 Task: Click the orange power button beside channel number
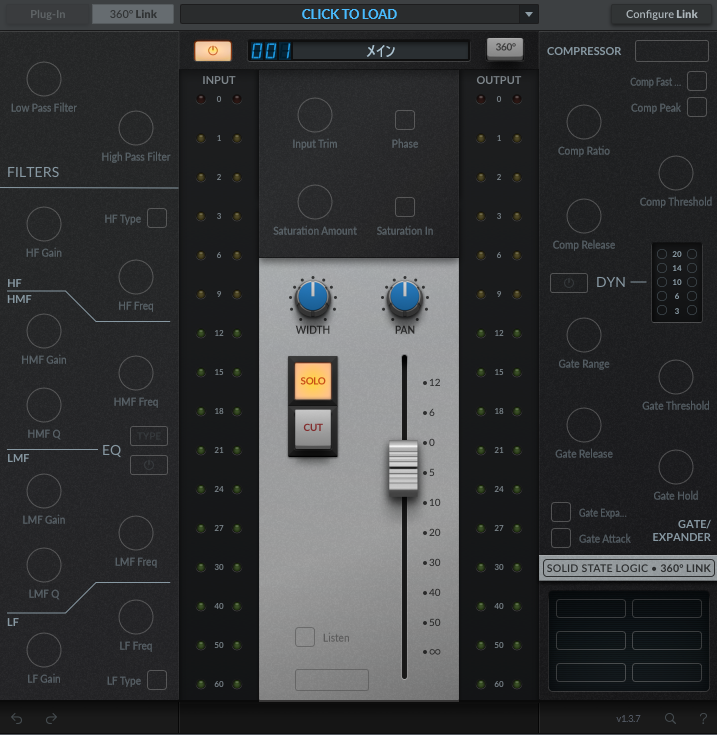(212, 51)
